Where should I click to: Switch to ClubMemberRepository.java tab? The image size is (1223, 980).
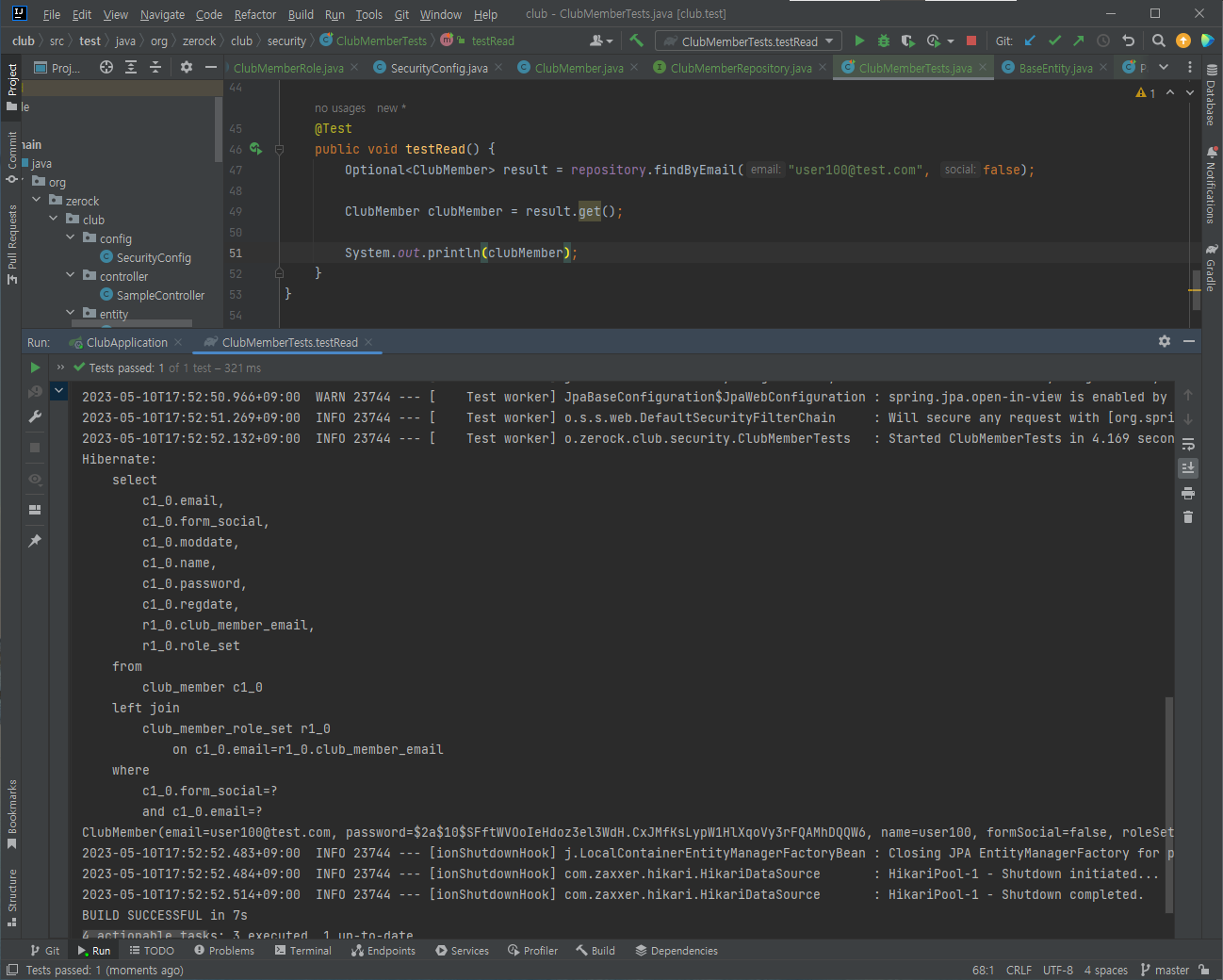pos(741,68)
